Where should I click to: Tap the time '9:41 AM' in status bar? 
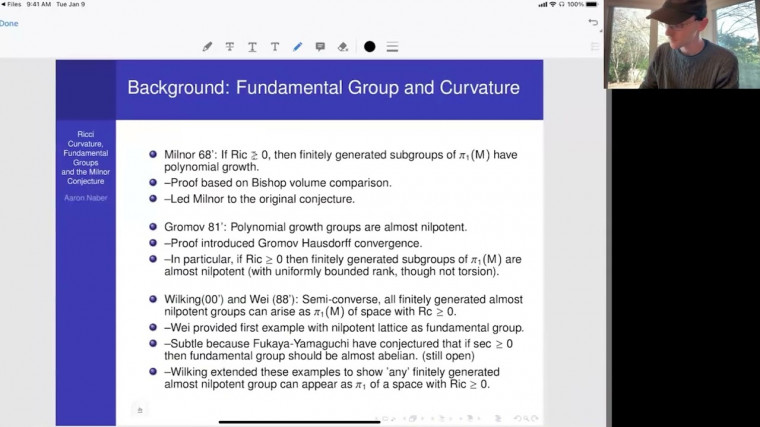[38, 4]
